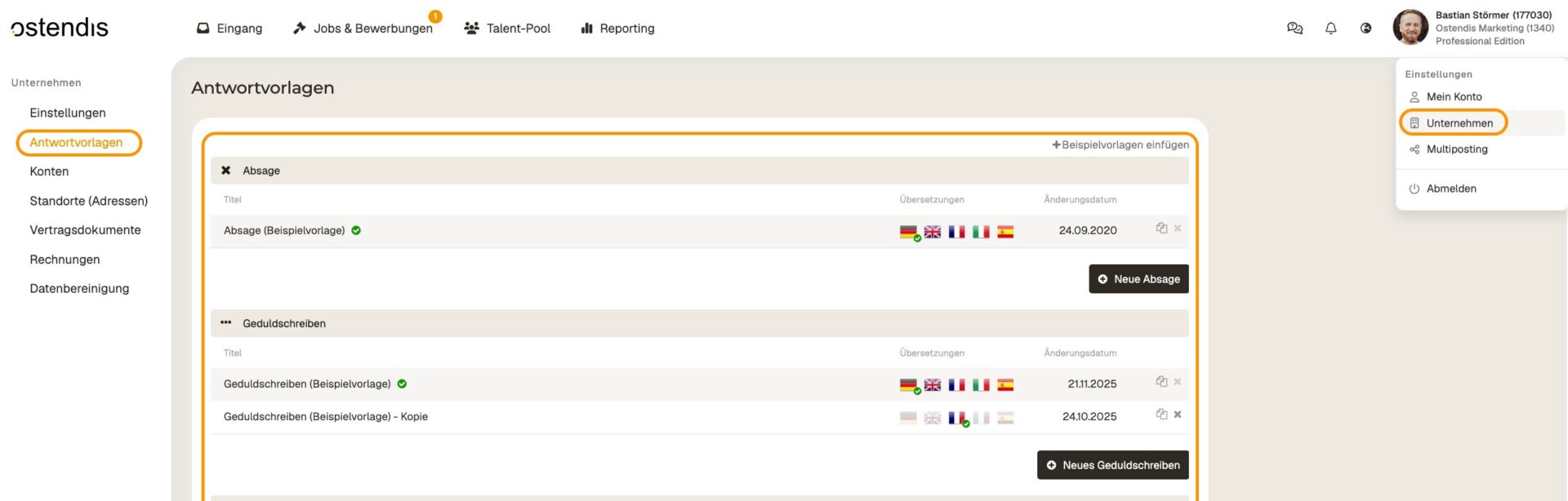Image resolution: width=1568 pixels, height=501 pixels.
Task: Choose Abmelden to log out
Action: [1450, 188]
